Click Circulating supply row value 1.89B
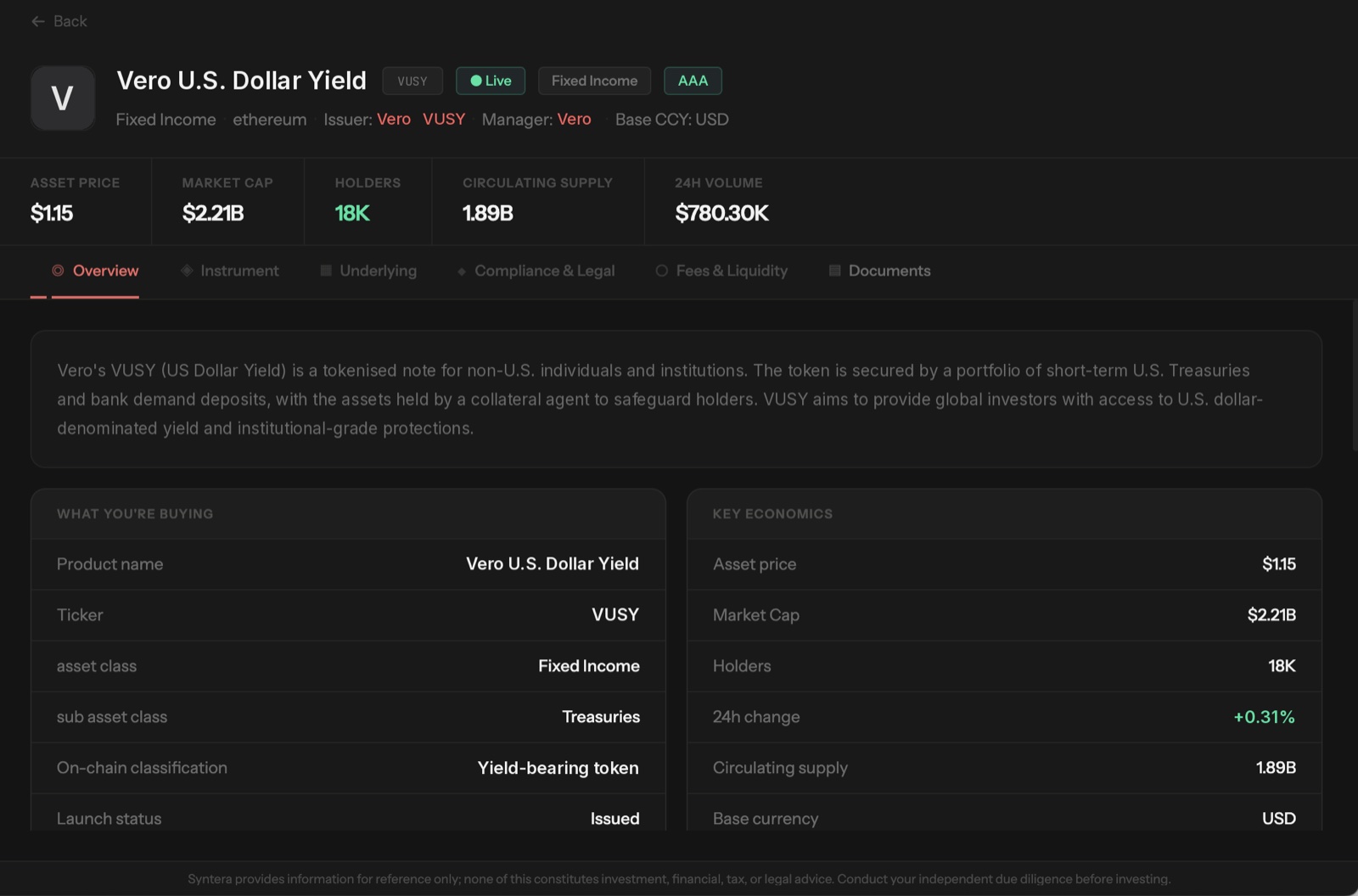1358x896 pixels. (x=1276, y=768)
